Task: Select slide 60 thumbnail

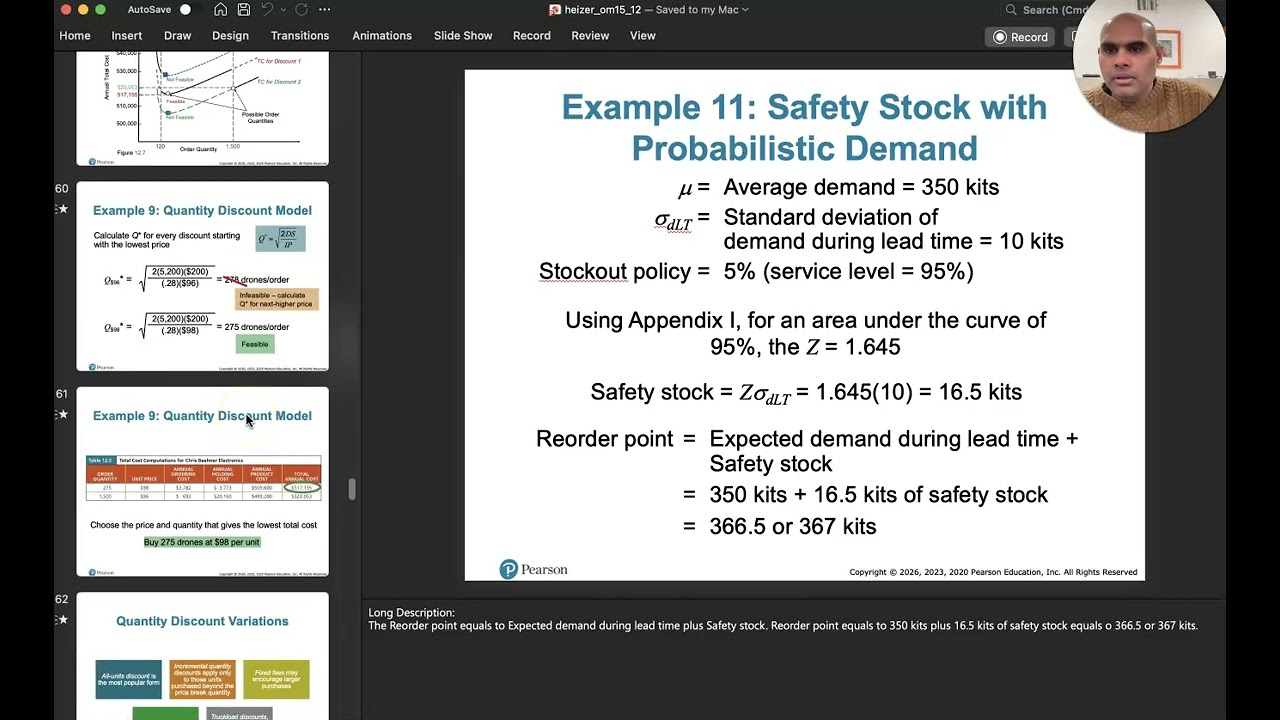Action: [x=202, y=277]
